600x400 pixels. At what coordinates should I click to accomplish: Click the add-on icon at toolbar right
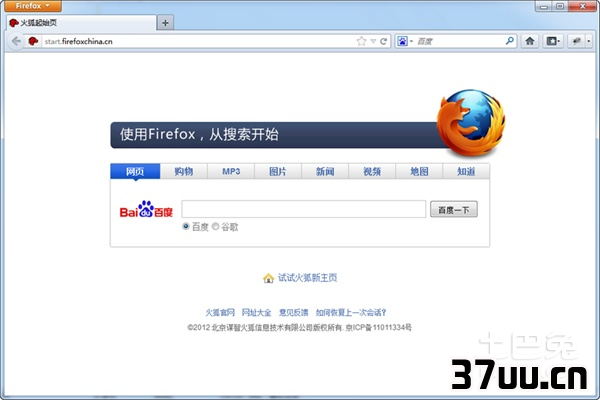pos(576,41)
